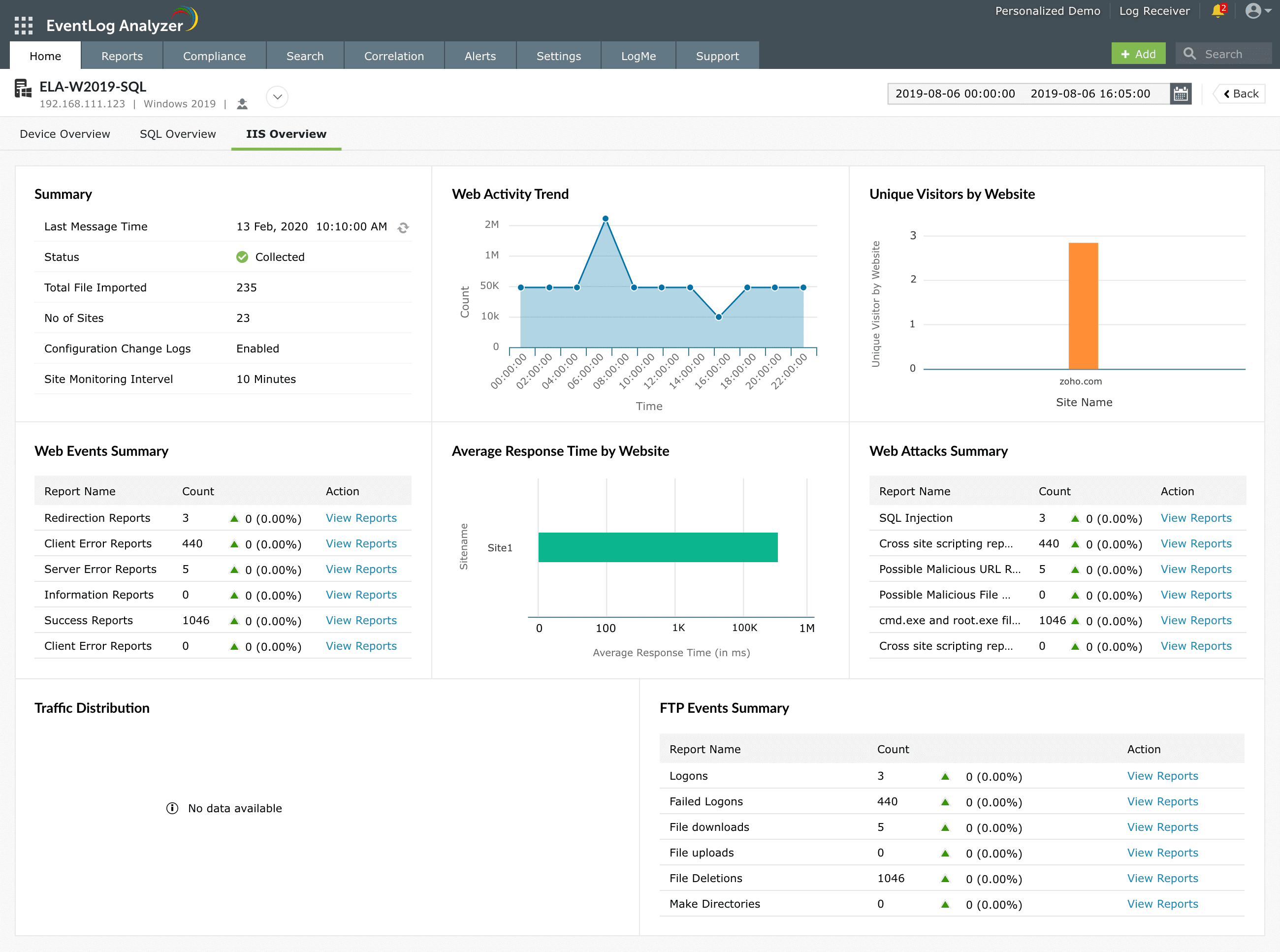Click the No data available info icon
The image size is (1280, 952).
coord(172,808)
